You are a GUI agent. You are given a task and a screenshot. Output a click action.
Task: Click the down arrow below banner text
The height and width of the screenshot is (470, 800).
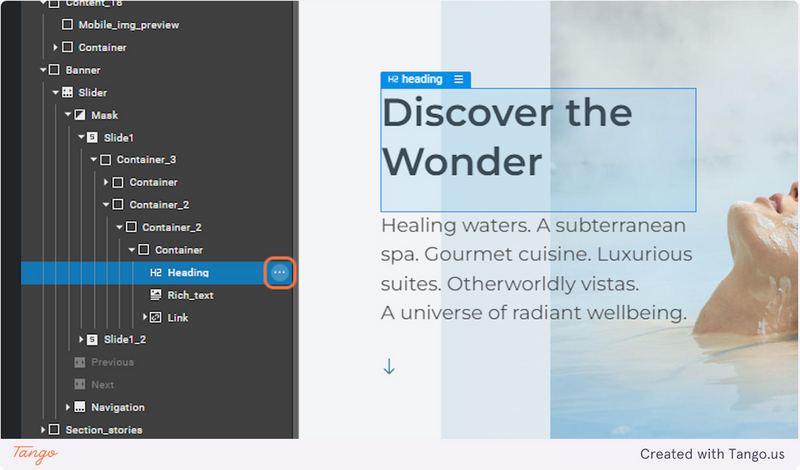[389, 366]
